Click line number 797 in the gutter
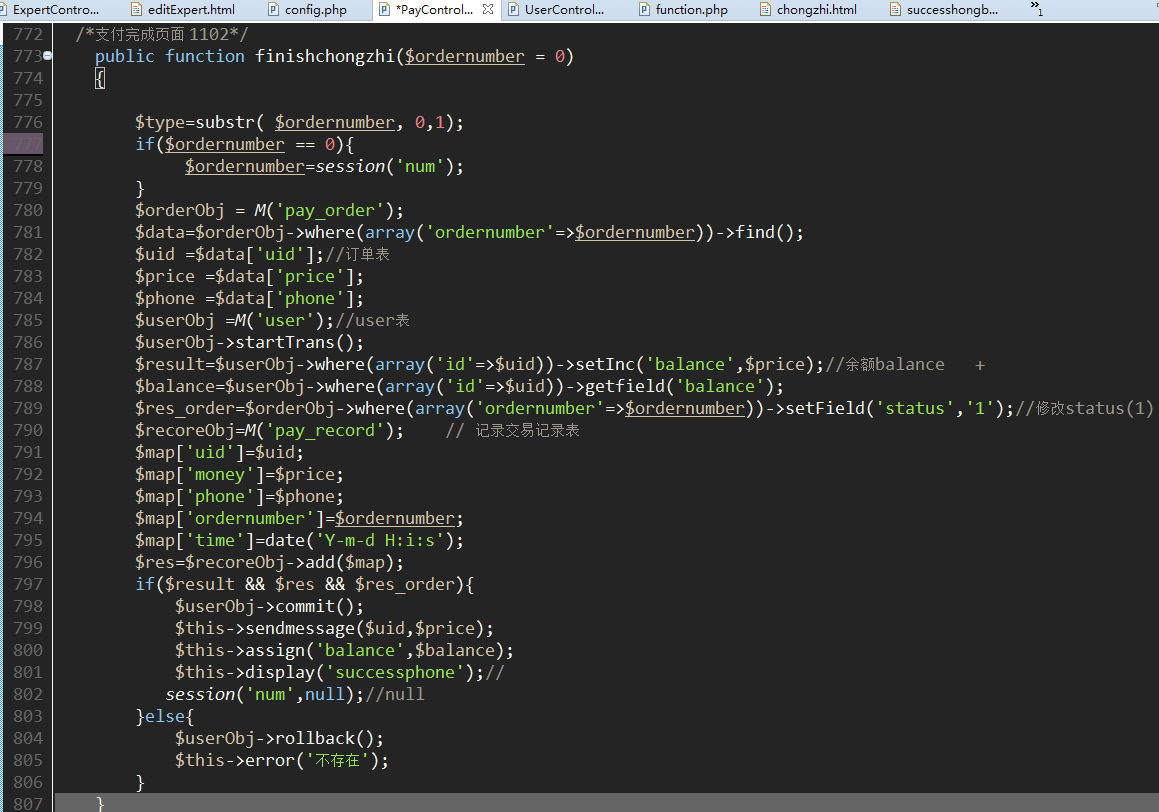The width and height of the screenshot is (1159, 812). click(x=28, y=584)
